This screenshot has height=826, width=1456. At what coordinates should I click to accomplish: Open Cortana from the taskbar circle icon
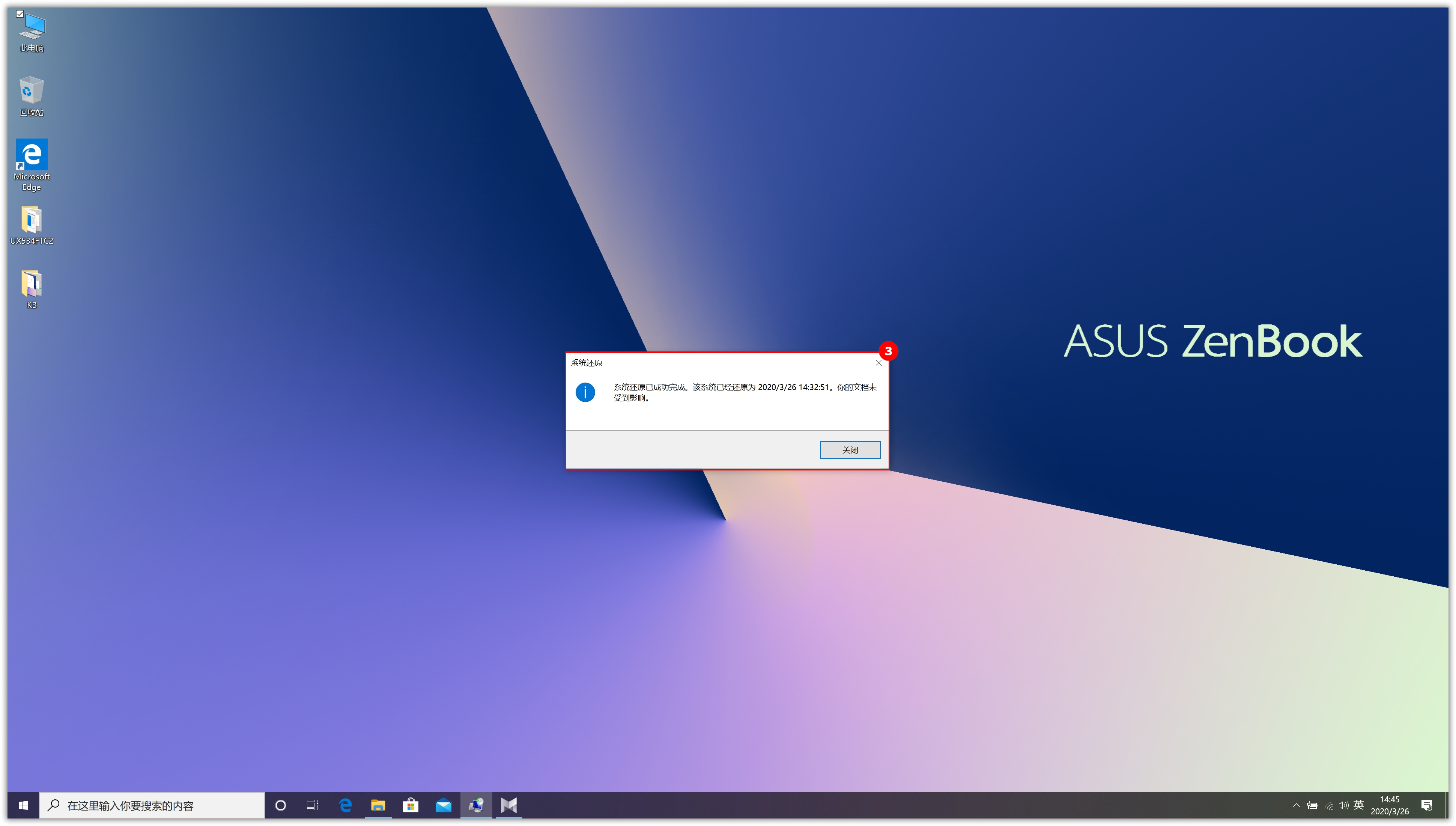click(281, 805)
